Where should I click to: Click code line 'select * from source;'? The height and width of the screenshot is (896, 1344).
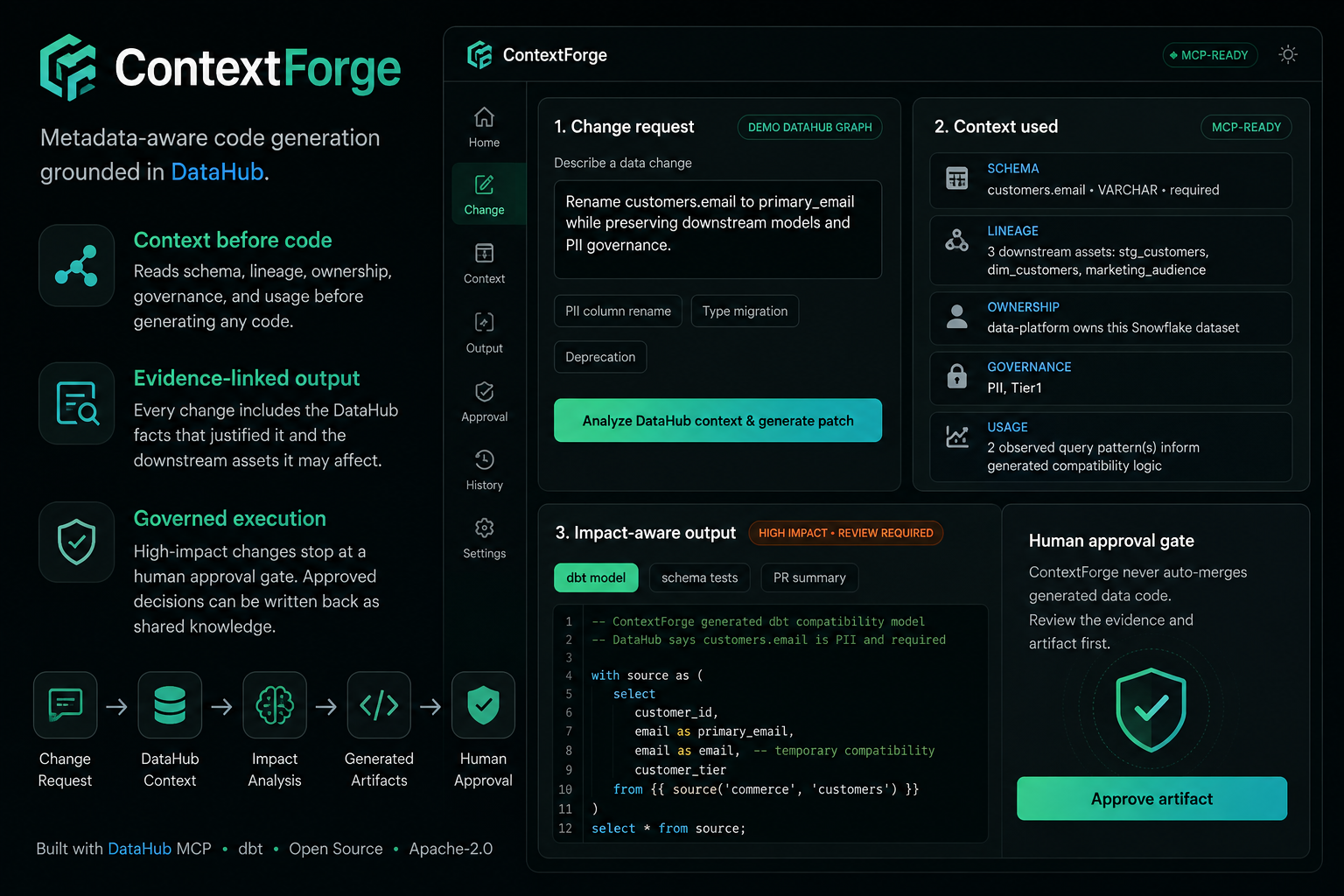pyautogui.click(x=668, y=829)
